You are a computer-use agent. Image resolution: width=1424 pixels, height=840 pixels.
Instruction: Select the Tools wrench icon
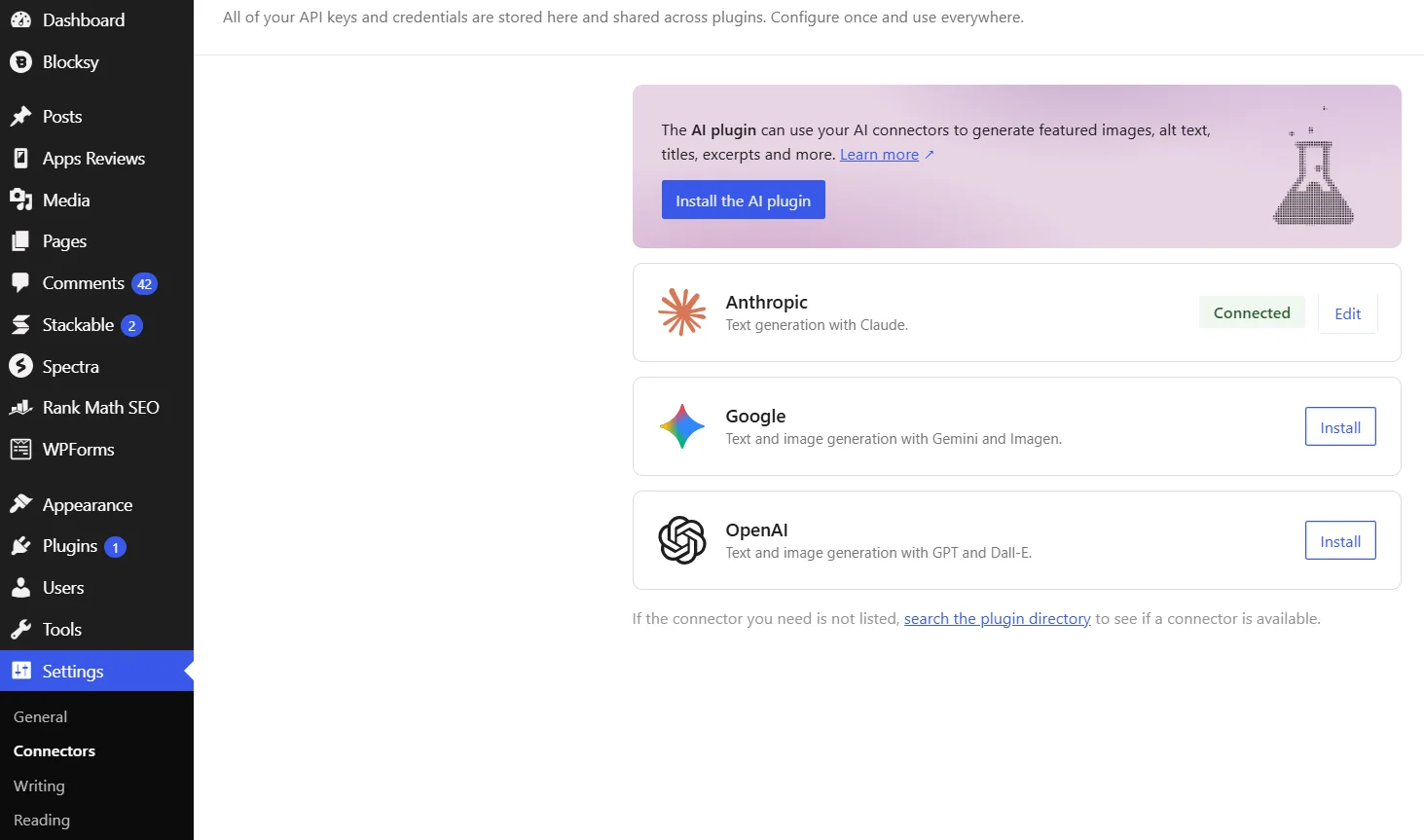point(20,629)
